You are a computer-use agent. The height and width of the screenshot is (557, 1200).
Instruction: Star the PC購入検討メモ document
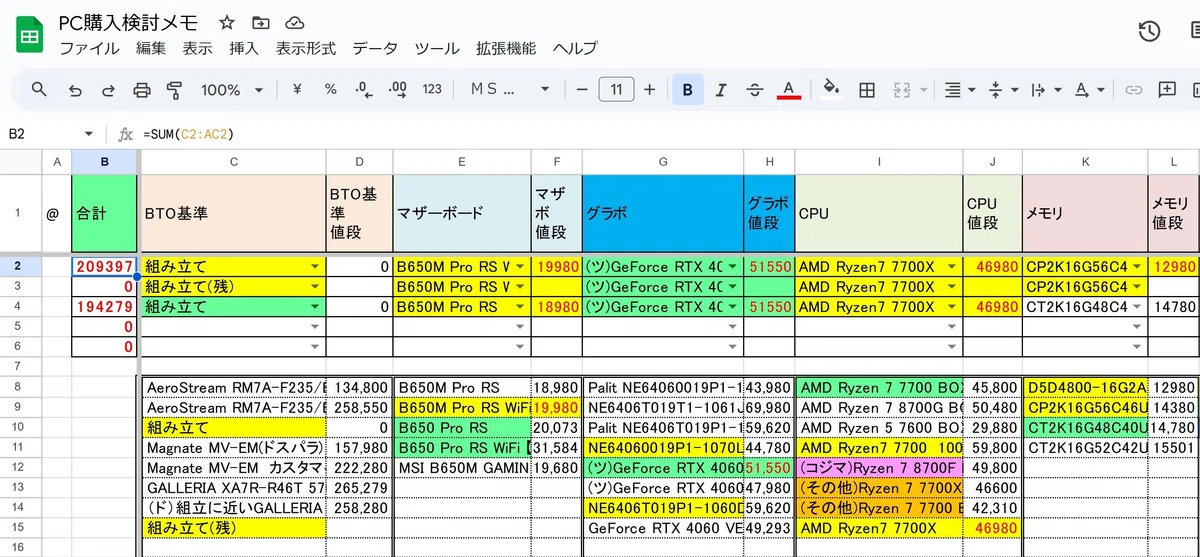tap(227, 23)
